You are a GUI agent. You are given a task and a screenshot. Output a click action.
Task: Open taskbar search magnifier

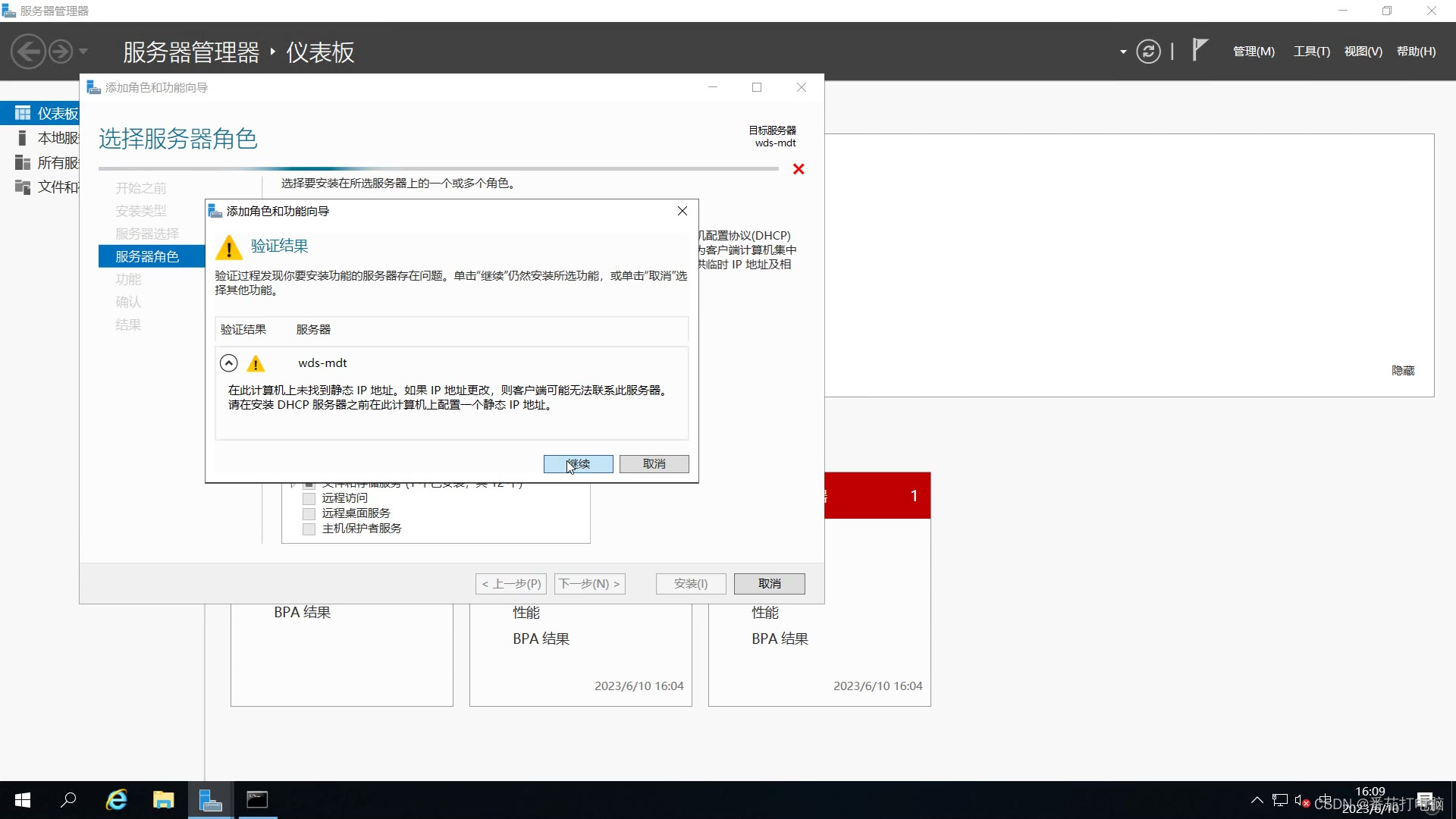[68, 800]
